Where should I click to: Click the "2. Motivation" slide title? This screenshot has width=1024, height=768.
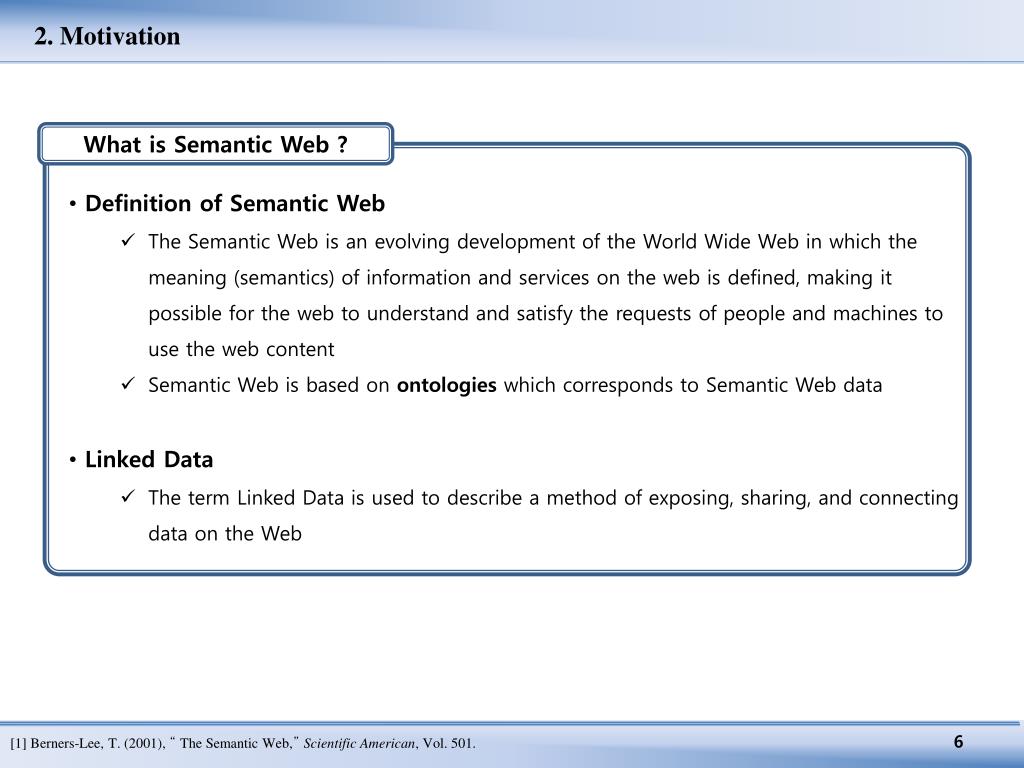tap(107, 37)
